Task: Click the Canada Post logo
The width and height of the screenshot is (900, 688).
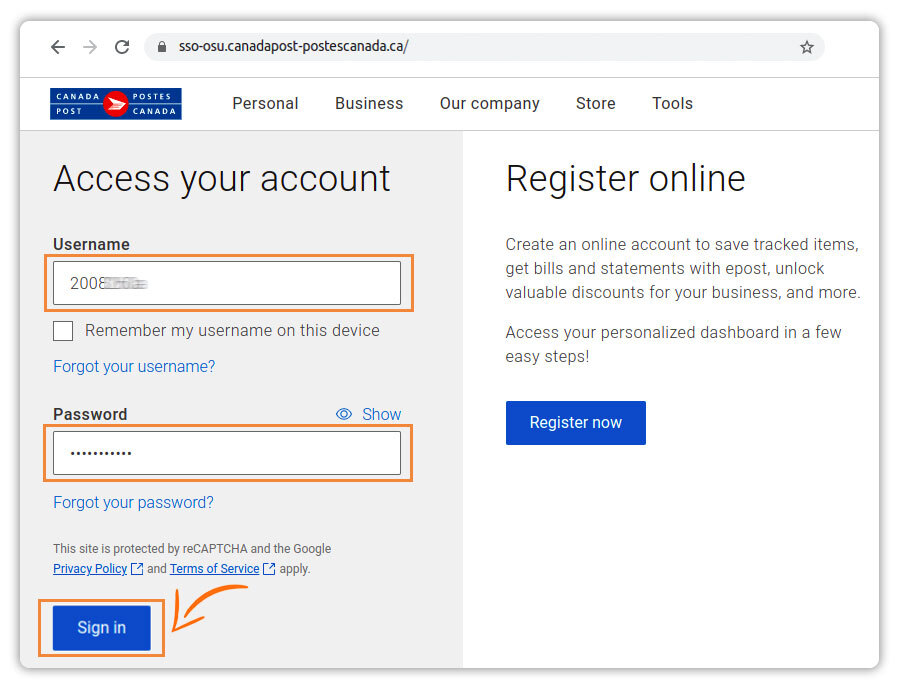Action: pyautogui.click(x=116, y=104)
